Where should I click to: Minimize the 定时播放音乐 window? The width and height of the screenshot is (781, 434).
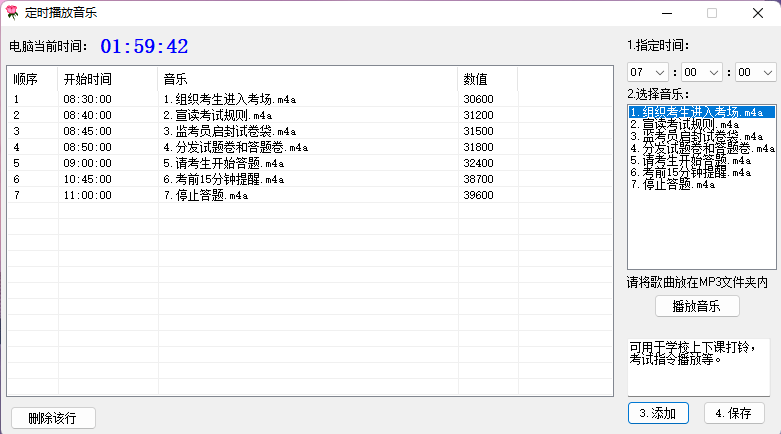[667, 13]
